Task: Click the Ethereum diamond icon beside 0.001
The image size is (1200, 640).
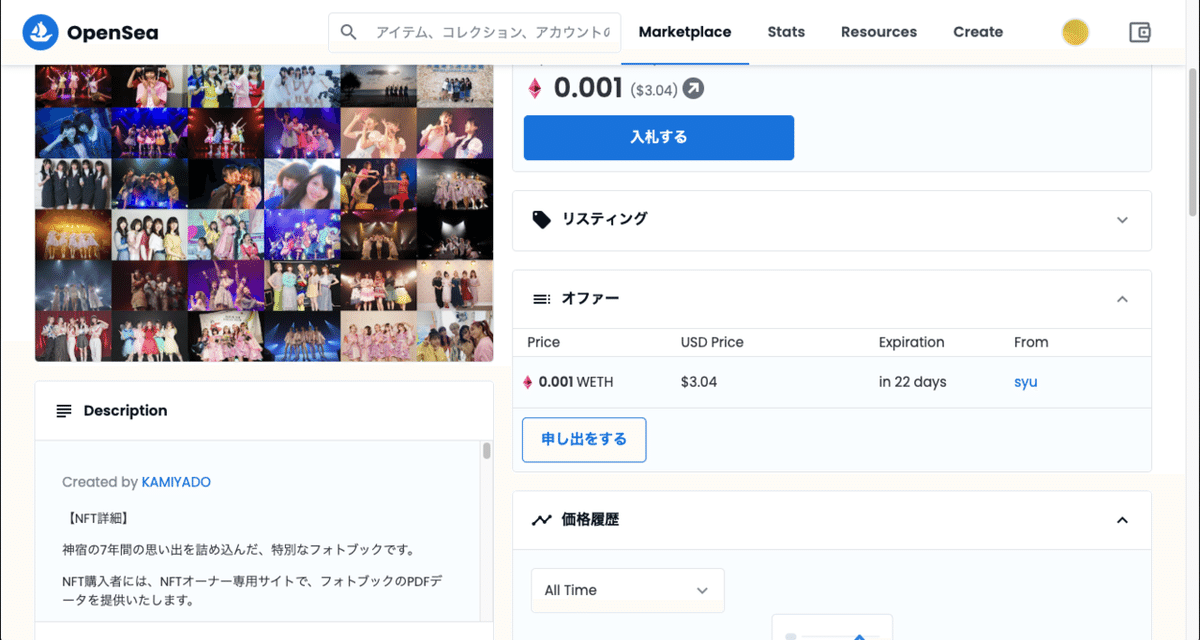Action: click(535, 87)
